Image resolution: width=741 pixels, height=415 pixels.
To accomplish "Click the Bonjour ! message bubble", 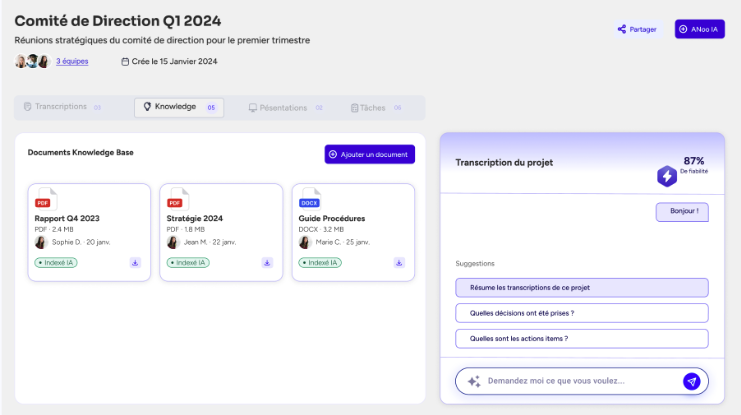I will [682, 212].
